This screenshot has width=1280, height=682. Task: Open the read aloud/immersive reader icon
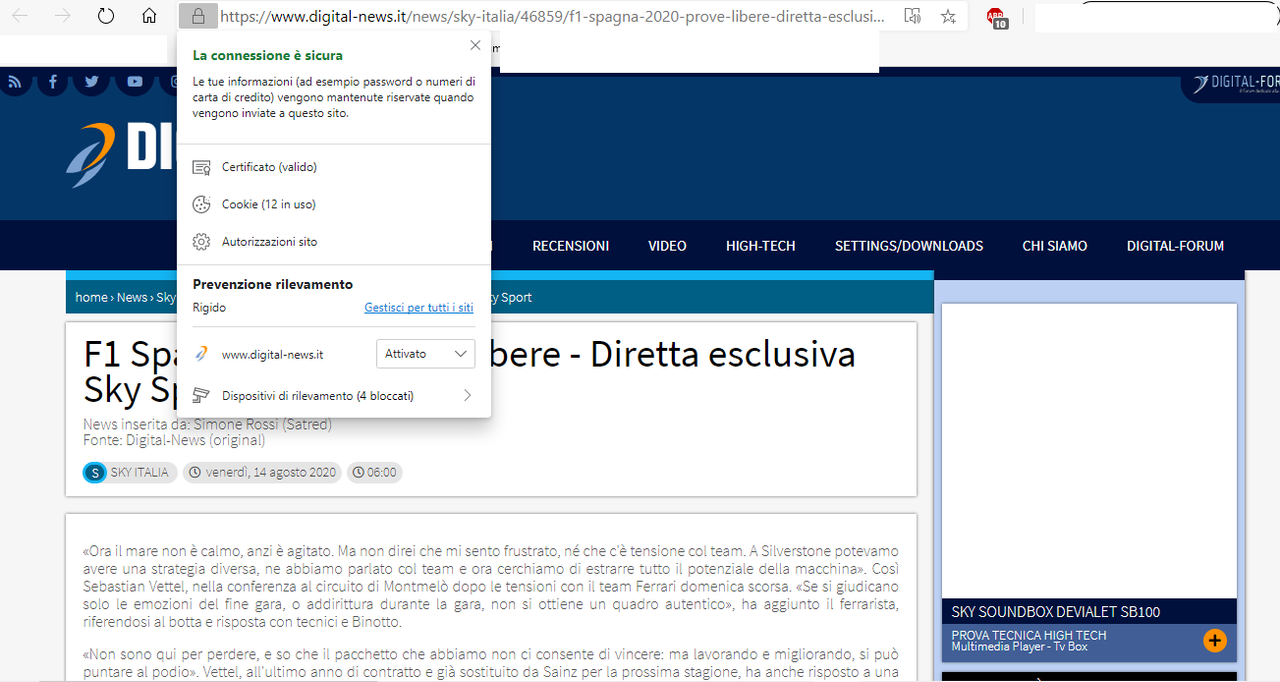click(912, 16)
